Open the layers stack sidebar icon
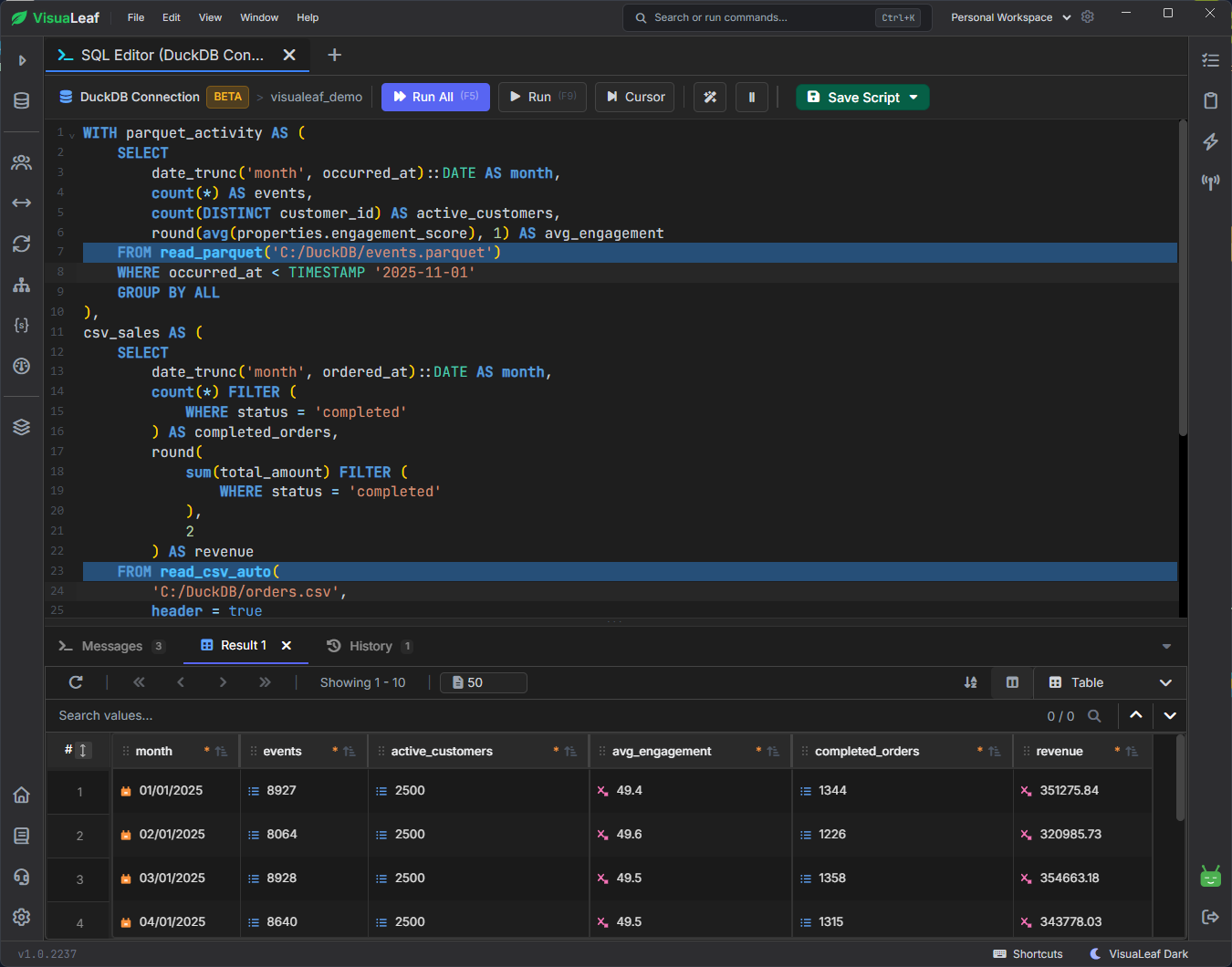The width and height of the screenshot is (1232, 967). (x=22, y=427)
